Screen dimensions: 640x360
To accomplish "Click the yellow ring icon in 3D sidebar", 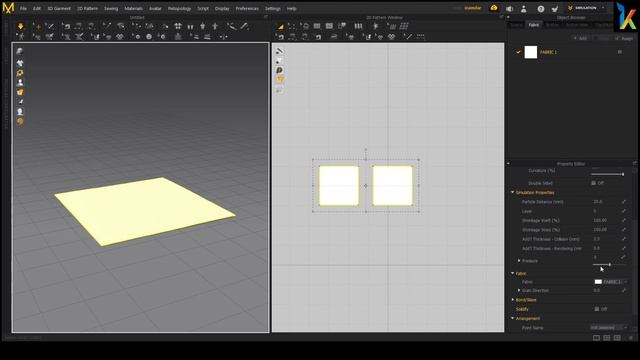I will tap(20, 73).
